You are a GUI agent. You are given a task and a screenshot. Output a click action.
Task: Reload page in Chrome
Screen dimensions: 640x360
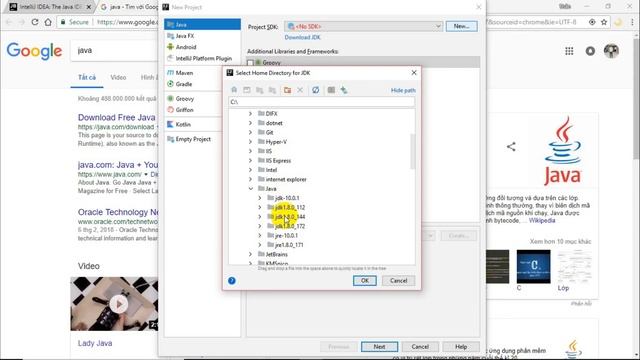(x=35, y=22)
